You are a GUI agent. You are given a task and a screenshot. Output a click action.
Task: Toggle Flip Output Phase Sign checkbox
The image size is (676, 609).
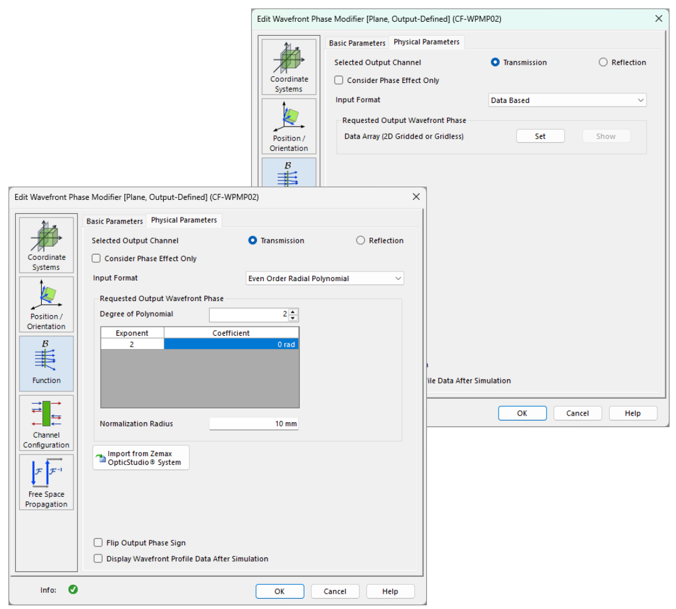tap(98, 542)
